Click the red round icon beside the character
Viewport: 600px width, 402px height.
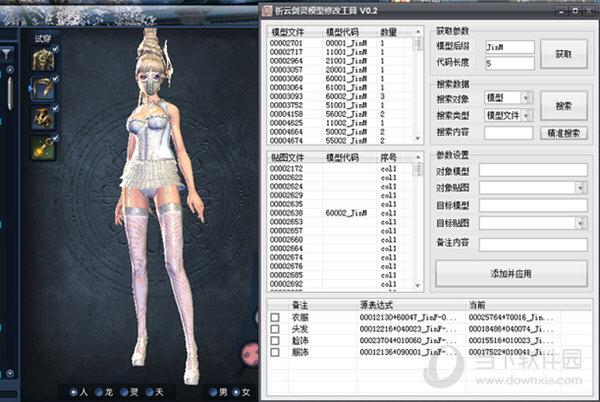click(x=250, y=353)
